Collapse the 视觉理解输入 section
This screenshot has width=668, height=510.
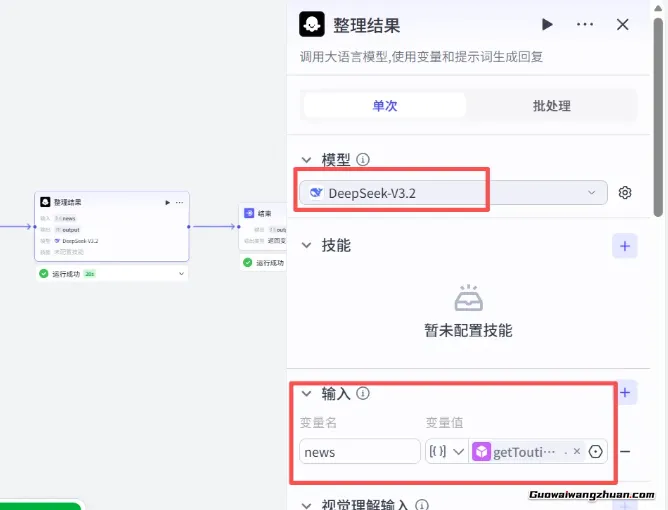pos(306,506)
